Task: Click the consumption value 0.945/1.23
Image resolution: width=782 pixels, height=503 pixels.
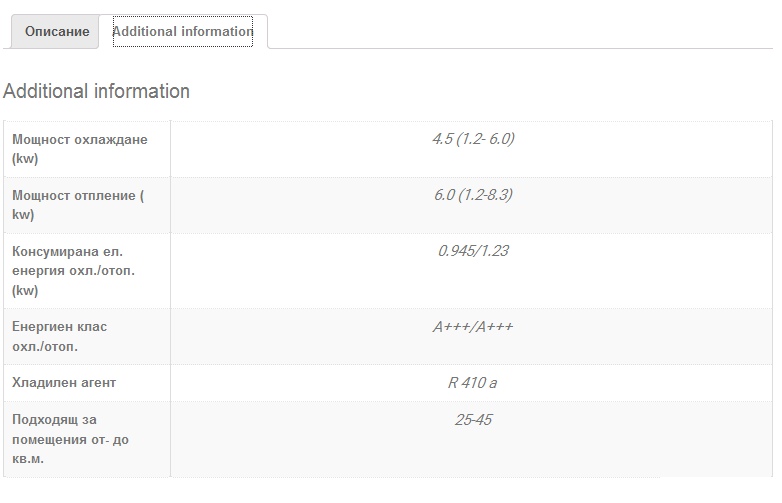Action: [x=473, y=251]
